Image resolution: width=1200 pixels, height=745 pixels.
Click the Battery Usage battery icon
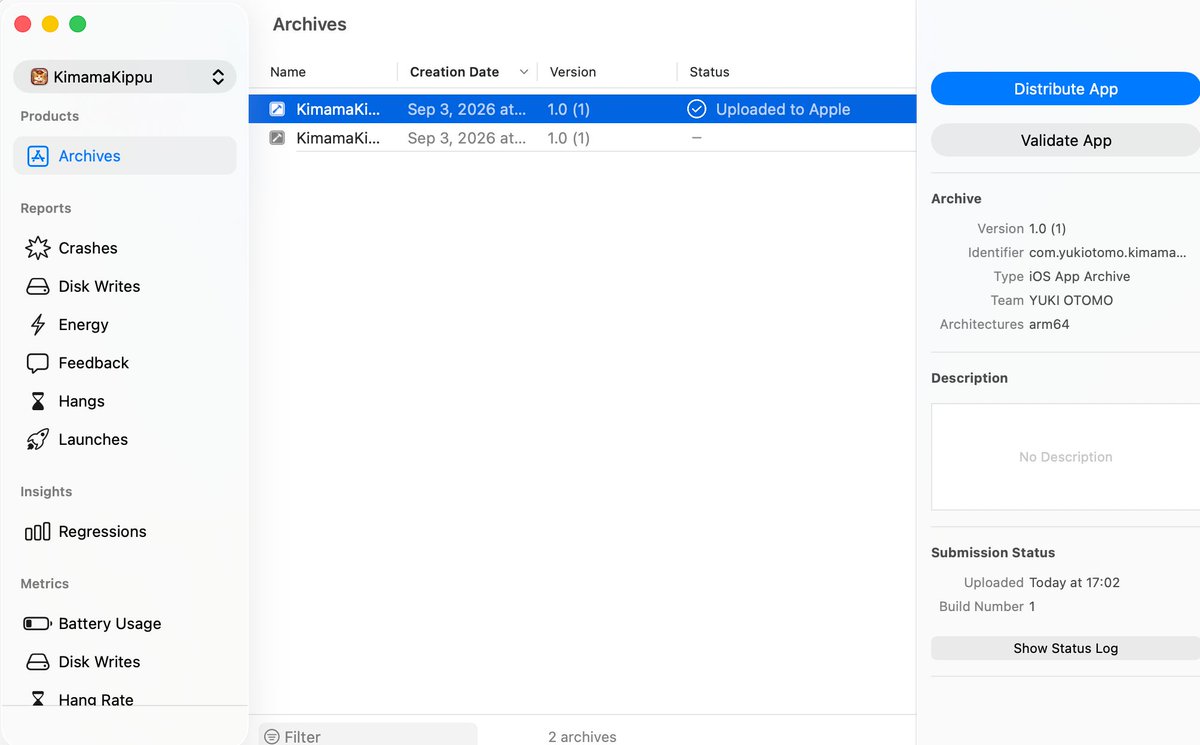pos(38,624)
